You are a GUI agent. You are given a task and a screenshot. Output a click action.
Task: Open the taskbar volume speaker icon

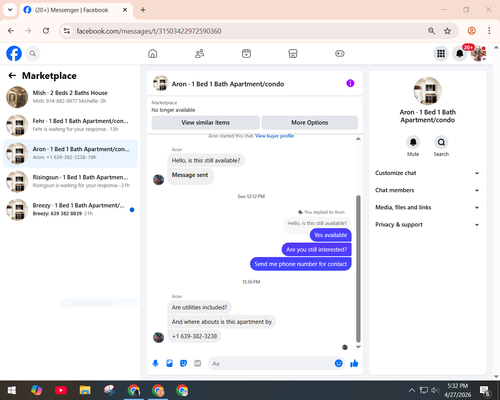435,390
